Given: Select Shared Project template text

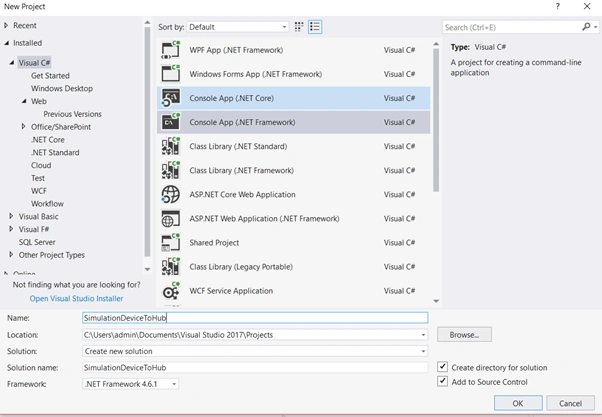Looking at the screenshot, I should click(214, 243).
